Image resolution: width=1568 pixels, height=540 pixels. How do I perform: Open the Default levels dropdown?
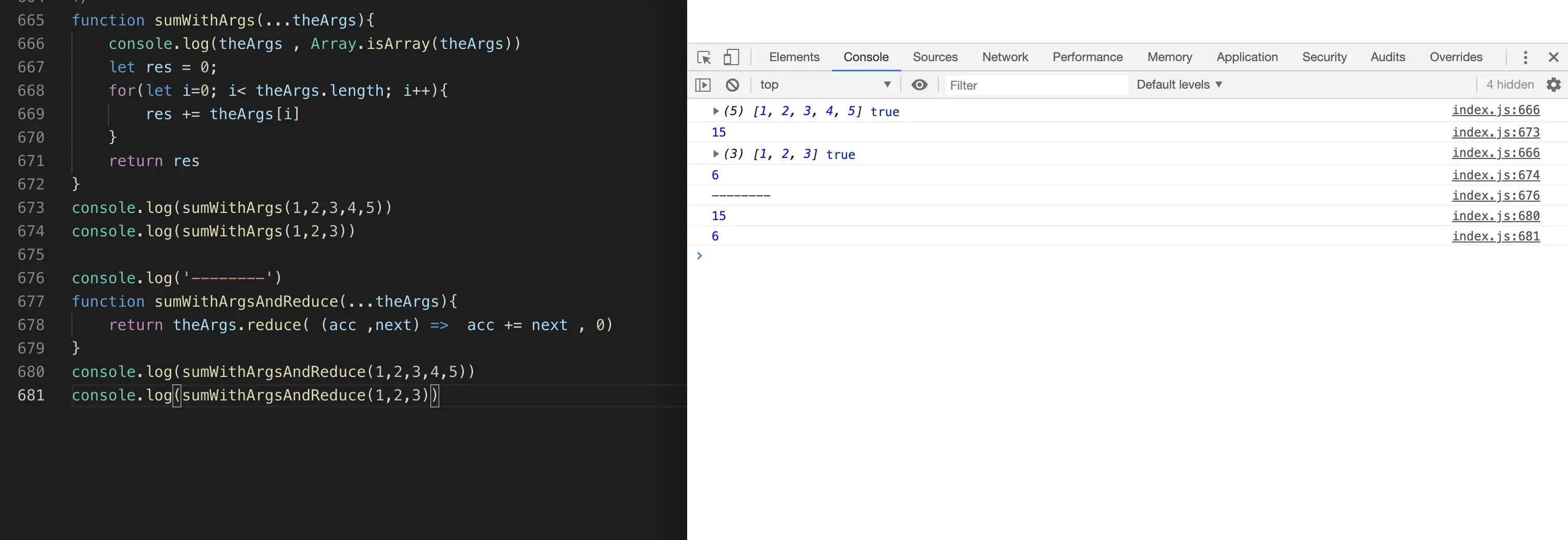point(1179,84)
